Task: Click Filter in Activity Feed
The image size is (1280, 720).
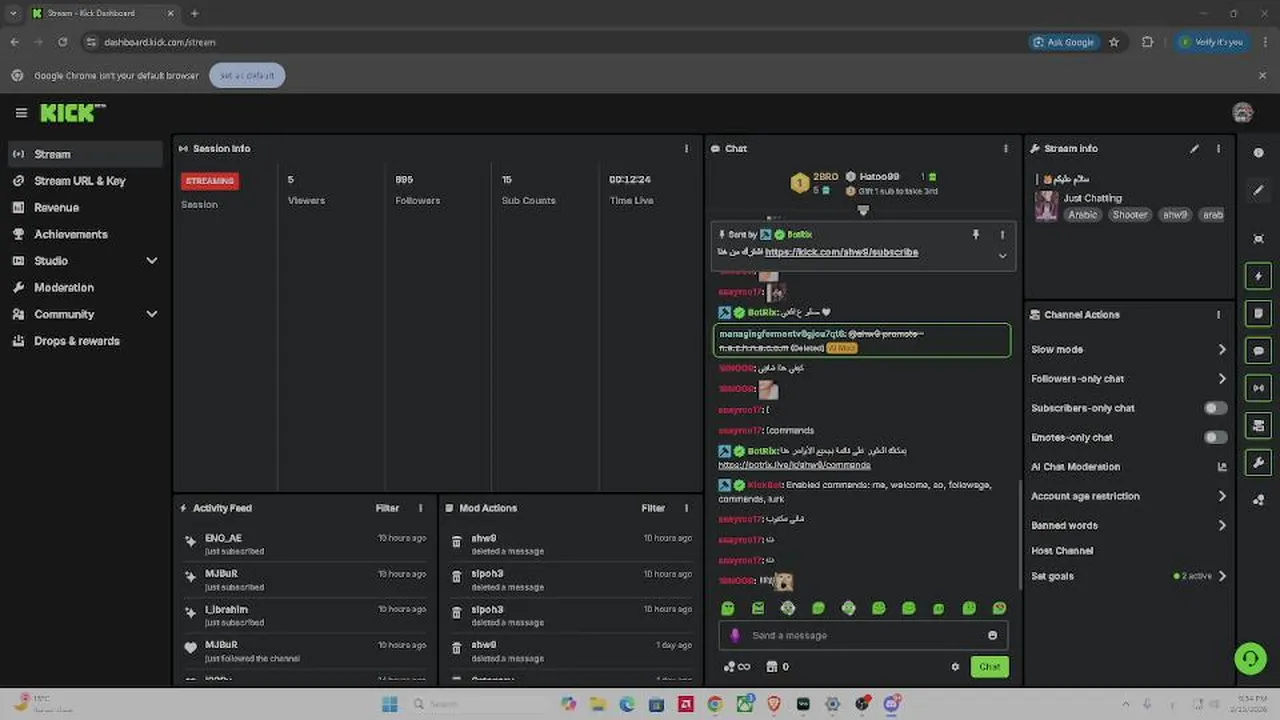Action: tap(387, 508)
